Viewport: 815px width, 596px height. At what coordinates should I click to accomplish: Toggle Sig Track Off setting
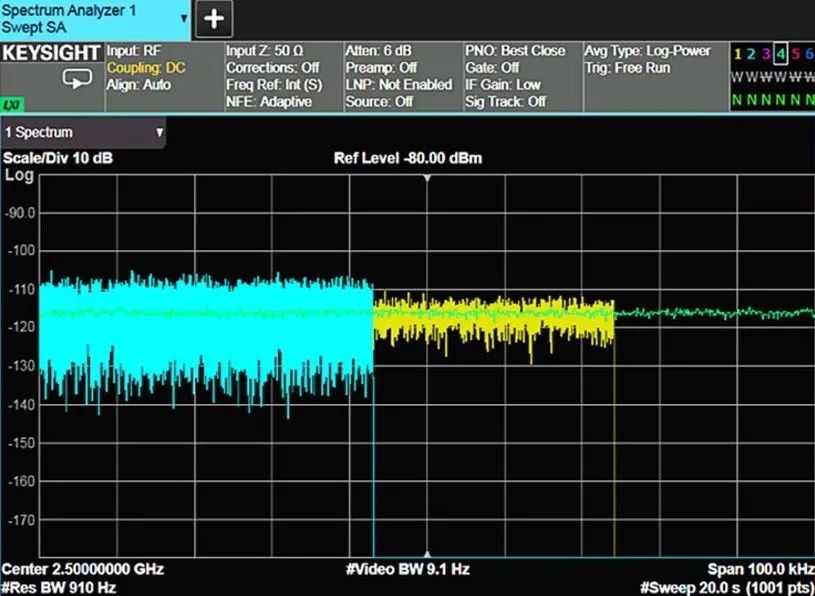coord(505,101)
